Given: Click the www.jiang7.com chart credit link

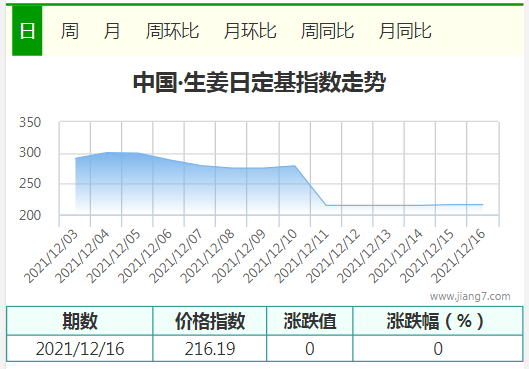Looking at the screenshot, I should [470, 296].
